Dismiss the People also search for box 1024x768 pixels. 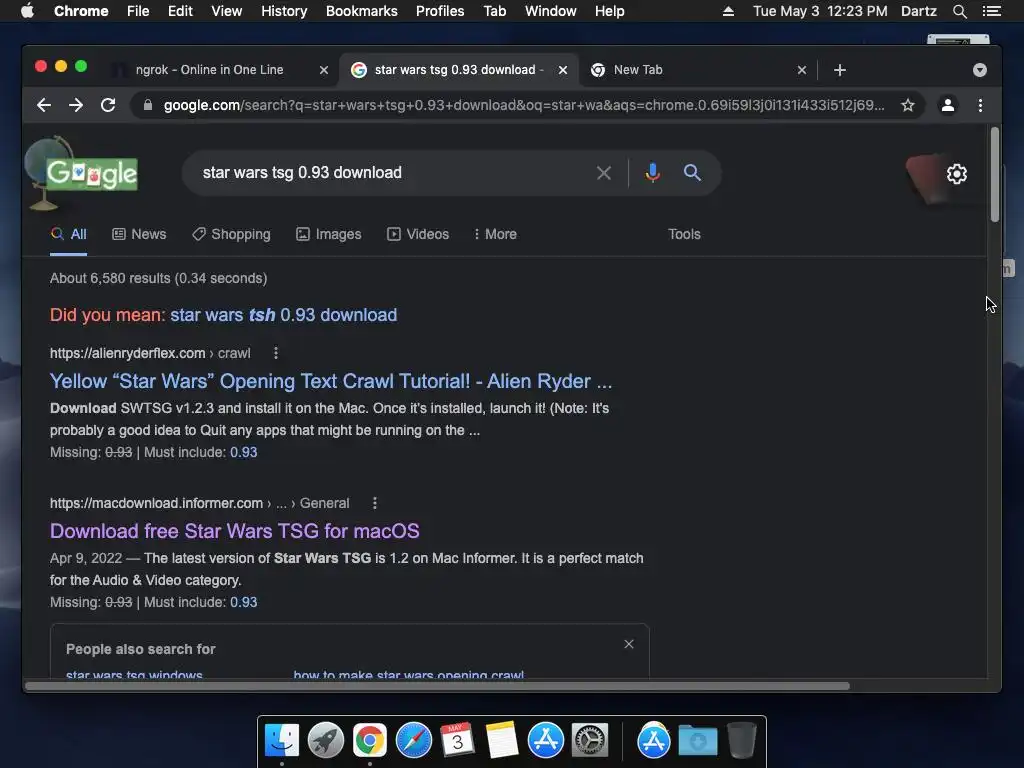[629, 645]
